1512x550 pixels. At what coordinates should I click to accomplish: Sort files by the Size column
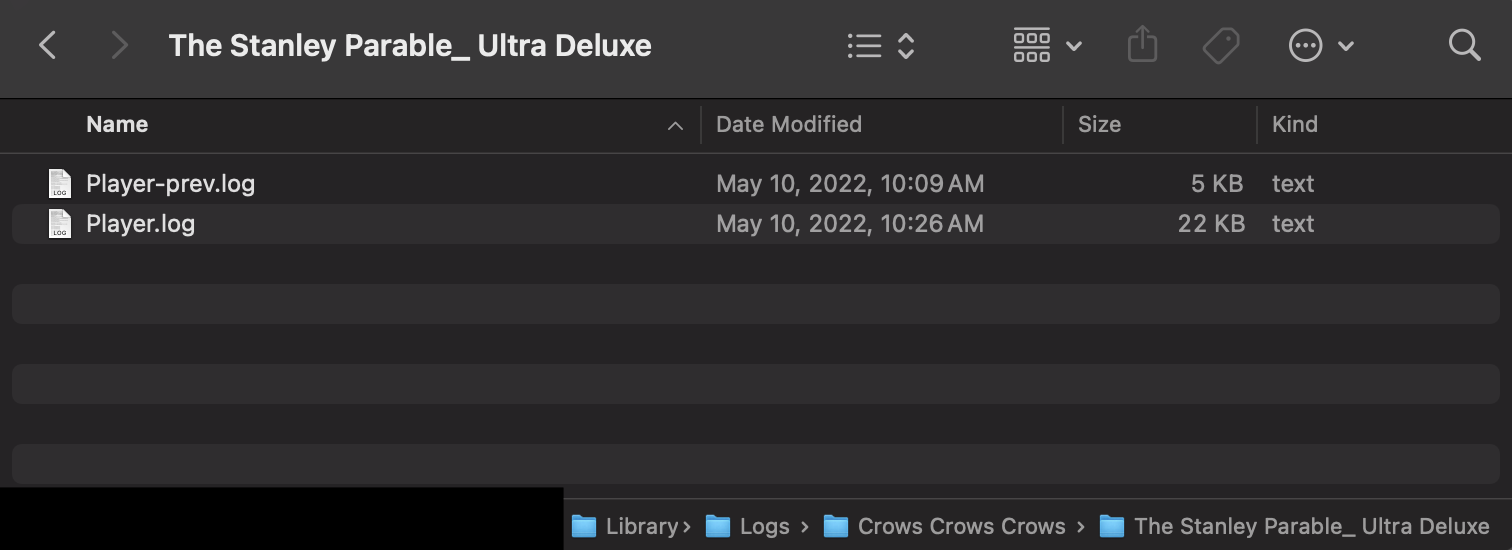click(1099, 125)
